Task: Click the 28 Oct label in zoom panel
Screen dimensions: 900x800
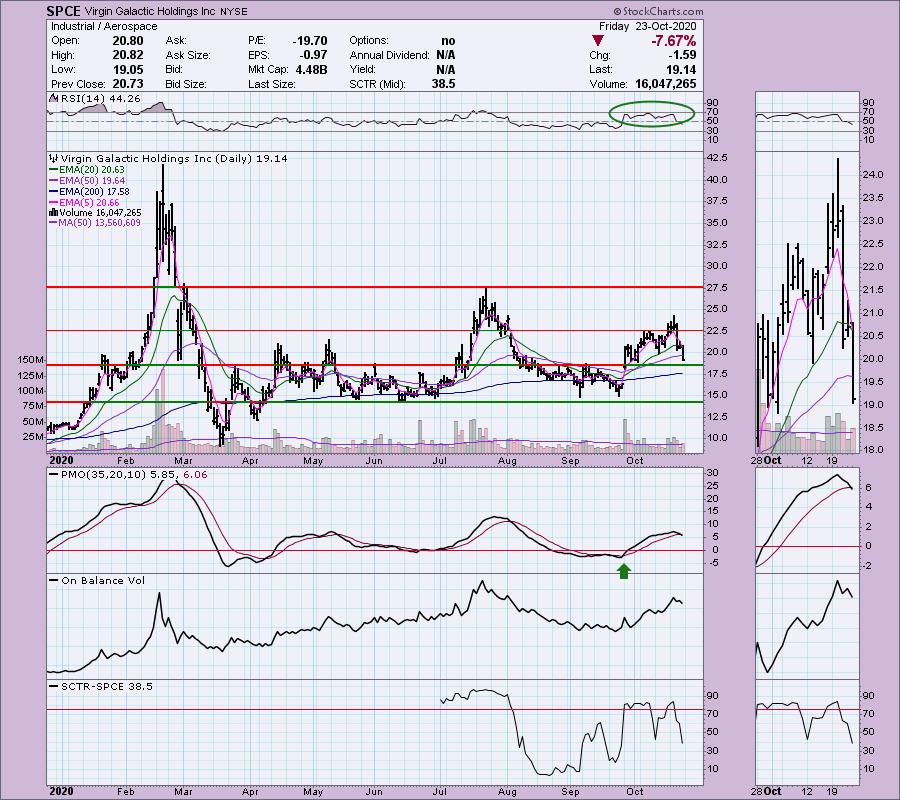Action: pos(766,461)
